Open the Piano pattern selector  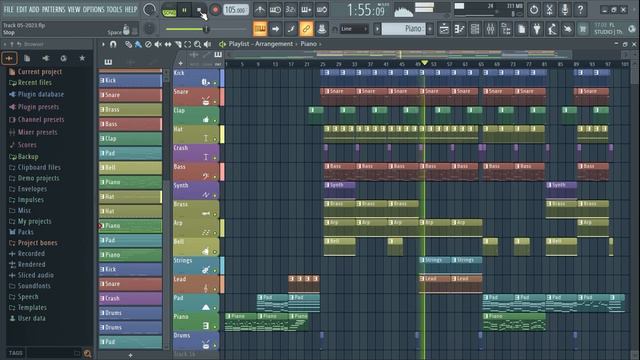click(404, 29)
